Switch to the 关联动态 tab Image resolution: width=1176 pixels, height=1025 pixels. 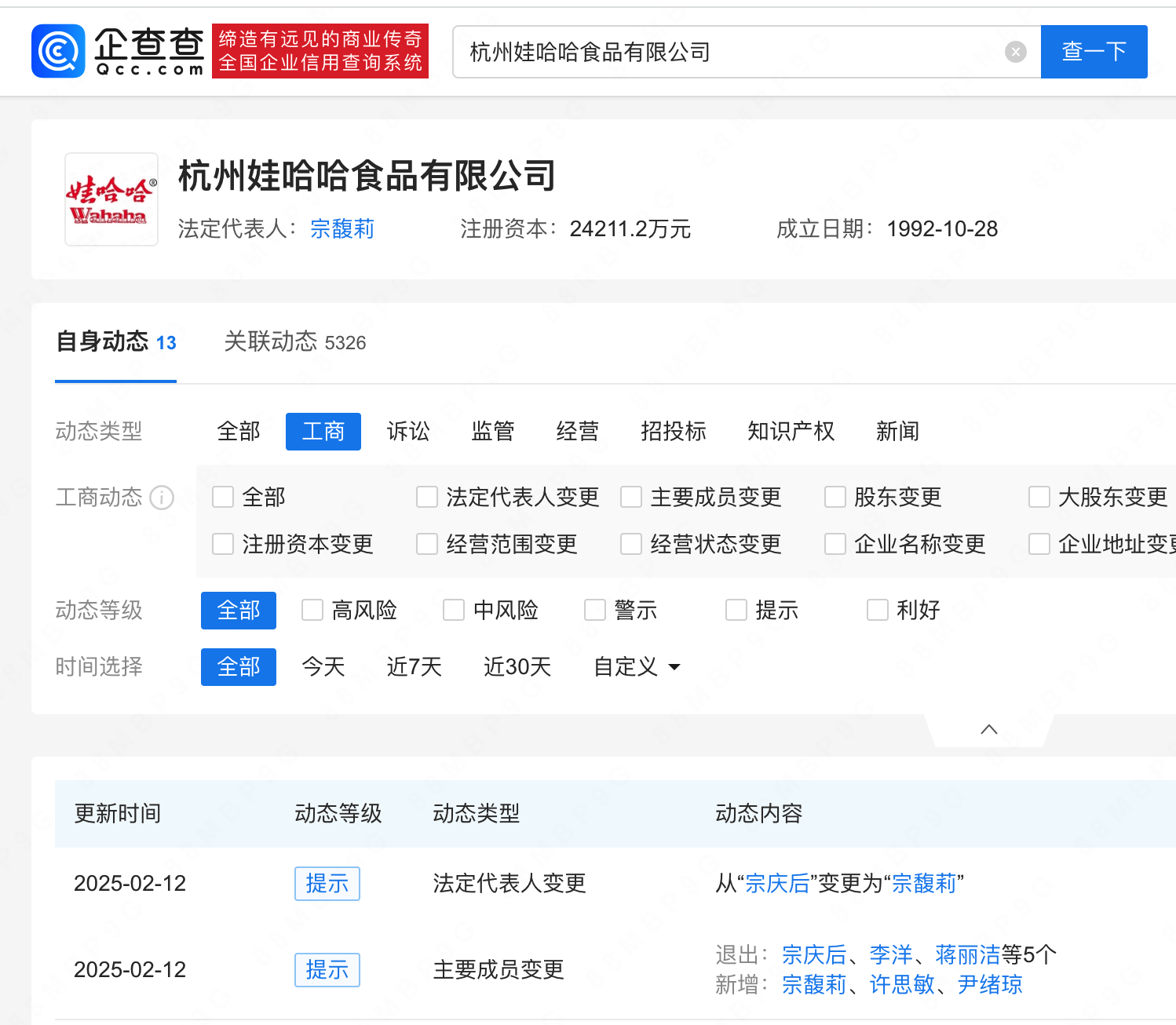pyautogui.click(x=294, y=342)
